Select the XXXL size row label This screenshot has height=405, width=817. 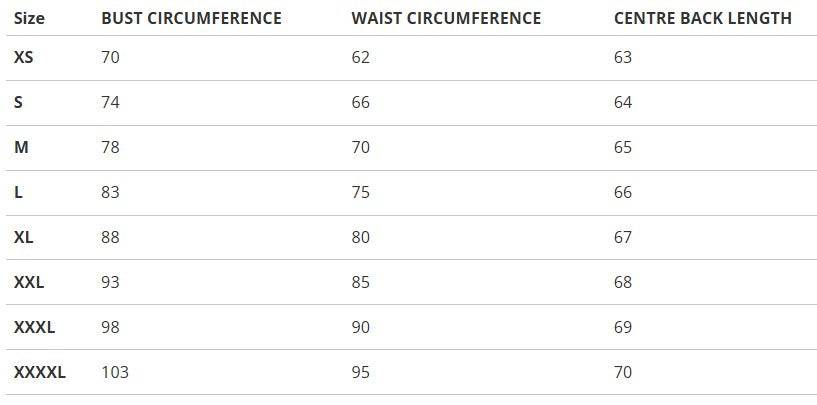pos(34,327)
